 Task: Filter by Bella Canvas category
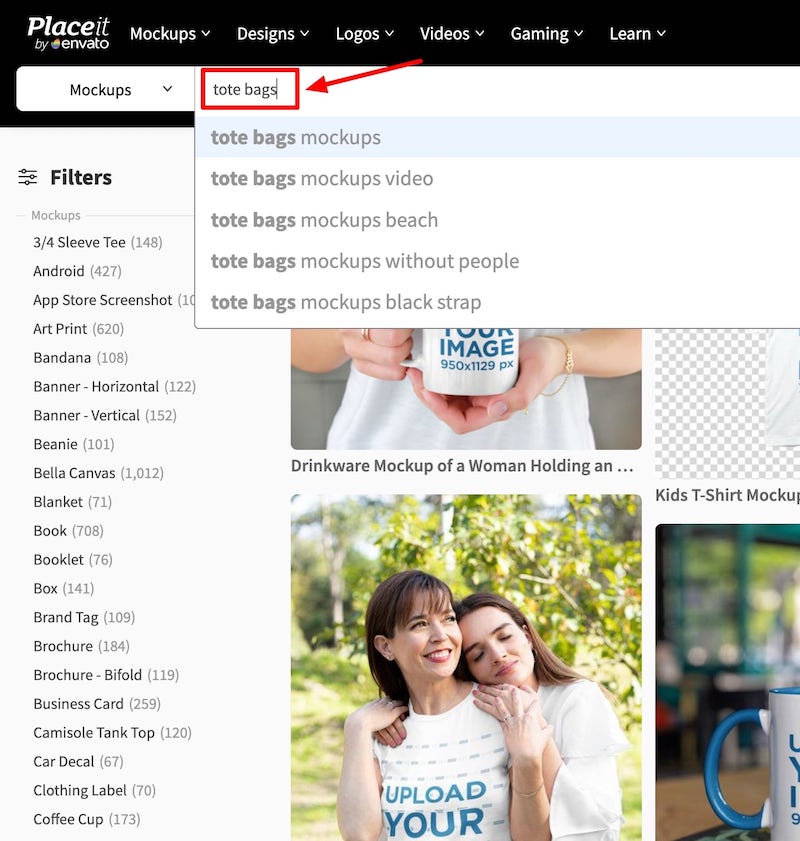coord(74,473)
